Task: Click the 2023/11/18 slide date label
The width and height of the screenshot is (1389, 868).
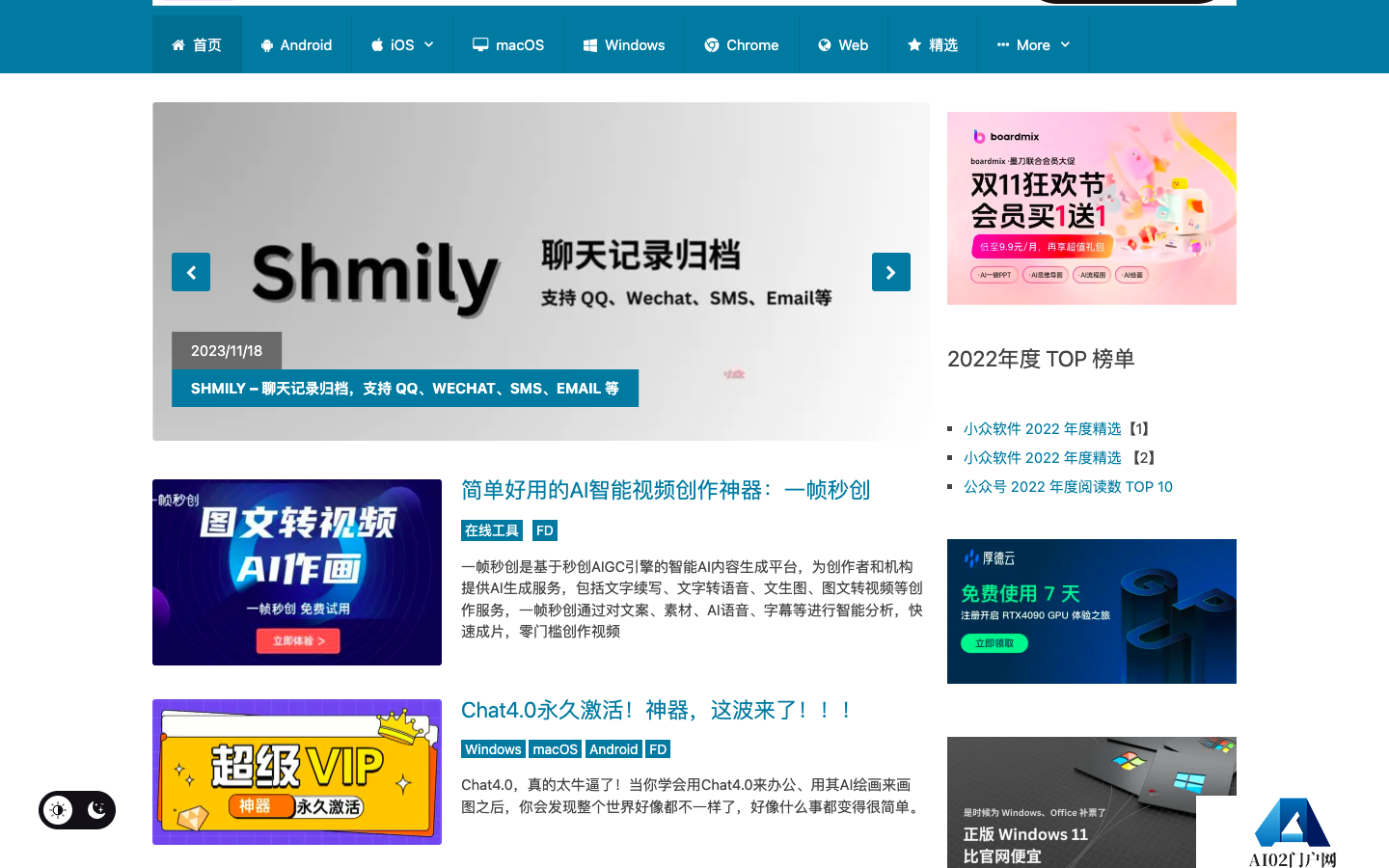Action: click(x=227, y=350)
